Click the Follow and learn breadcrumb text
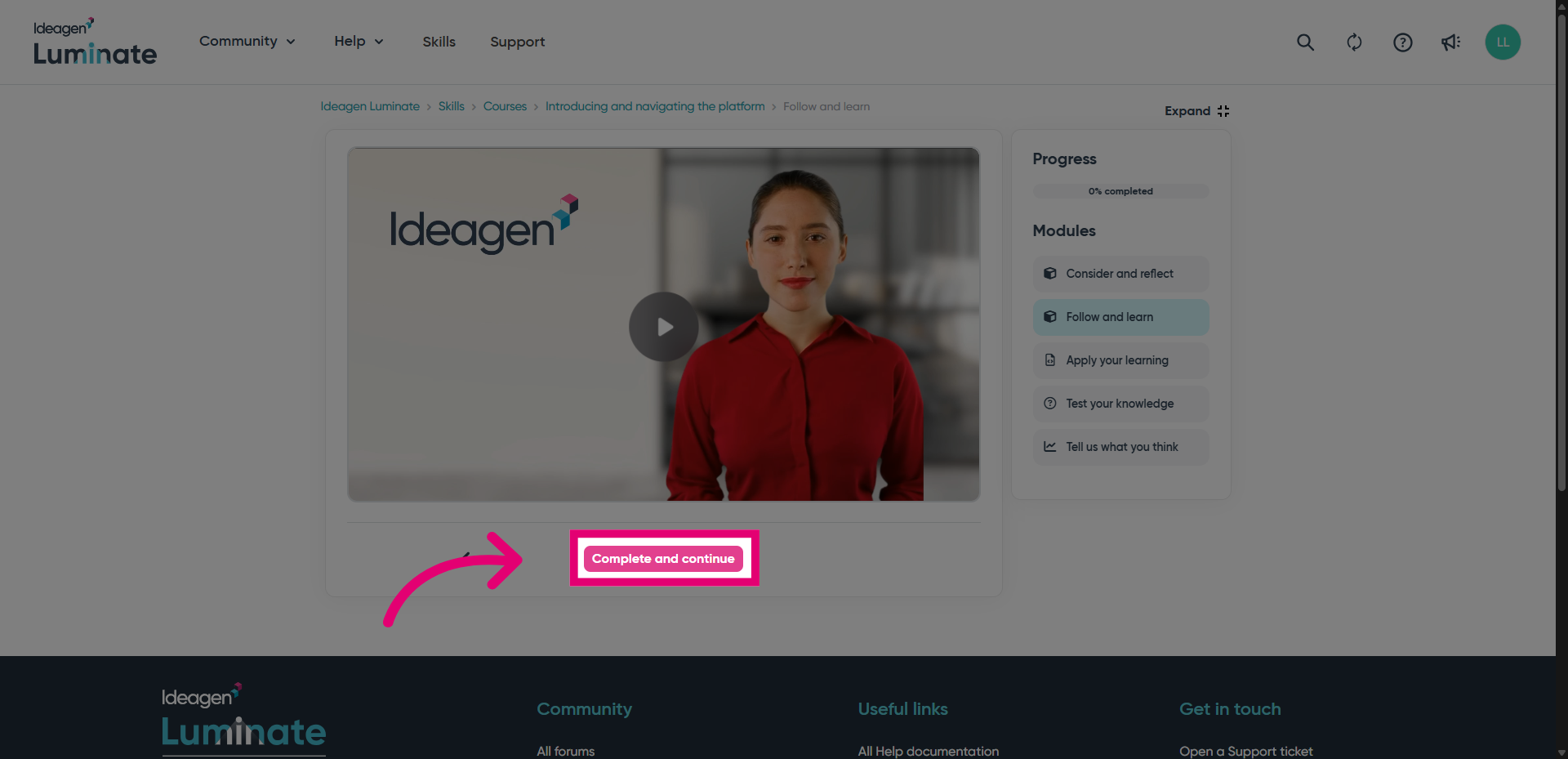Image resolution: width=1568 pixels, height=759 pixels. (826, 107)
